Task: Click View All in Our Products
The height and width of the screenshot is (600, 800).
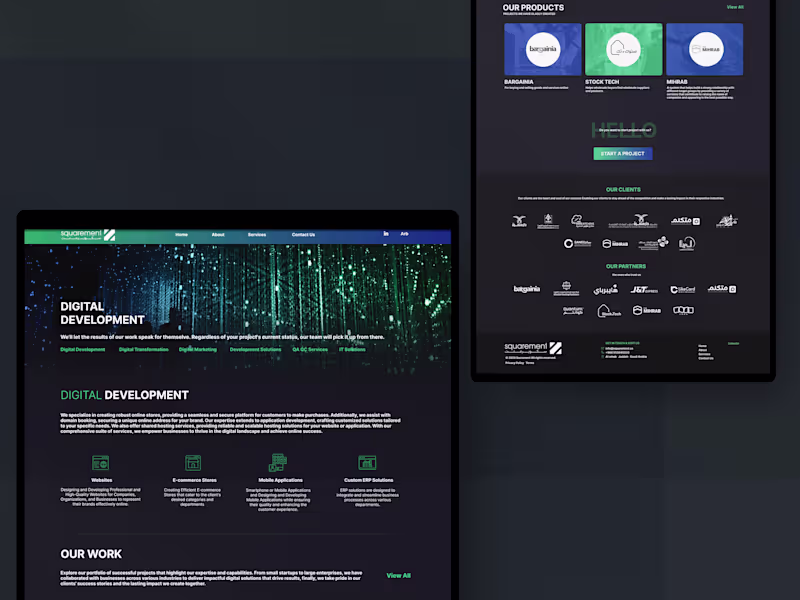Action: click(x=735, y=7)
